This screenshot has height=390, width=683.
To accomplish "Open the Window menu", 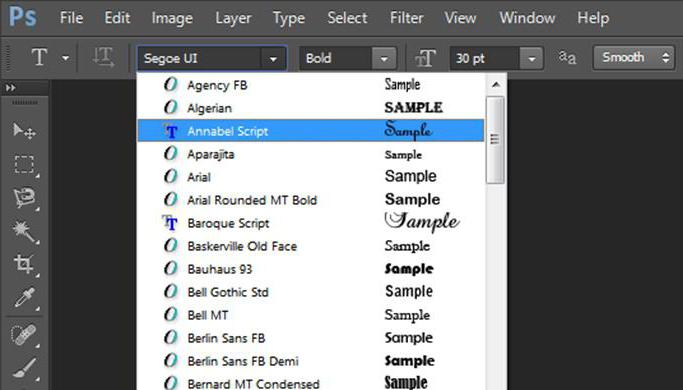I will point(527,18).
